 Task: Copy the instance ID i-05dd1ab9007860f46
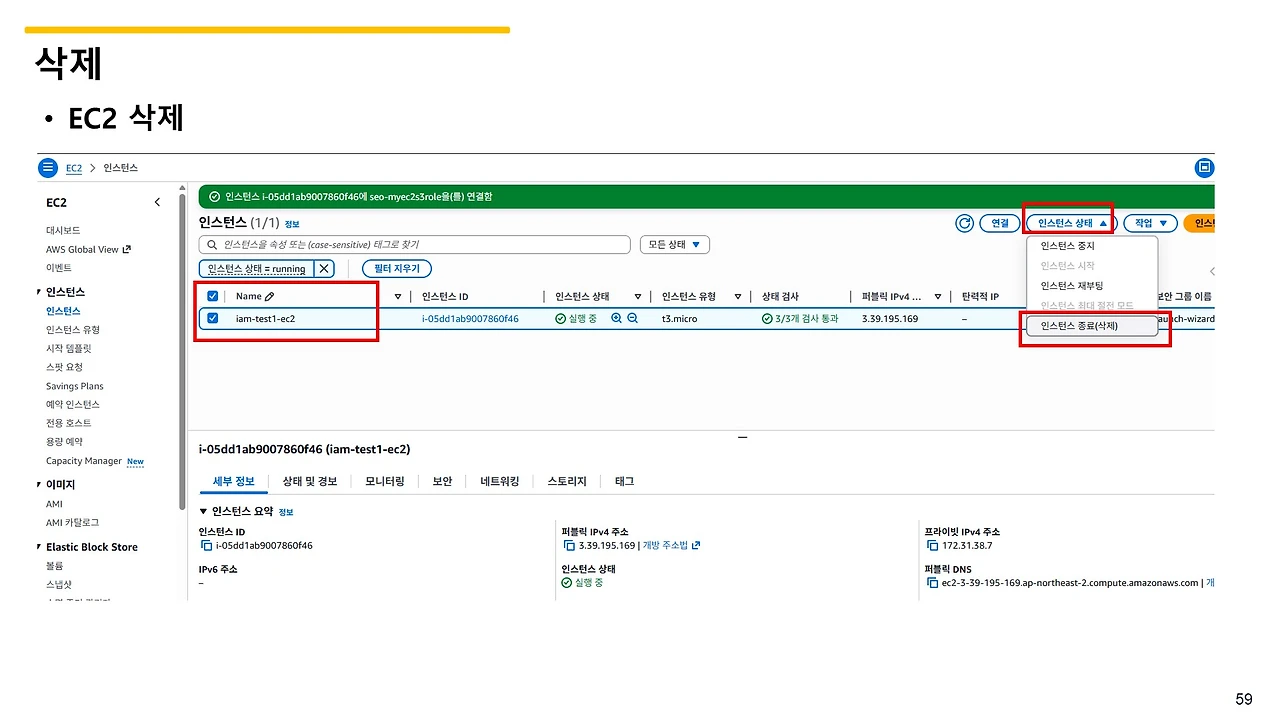pyautogui.click(x=207, y=546)
